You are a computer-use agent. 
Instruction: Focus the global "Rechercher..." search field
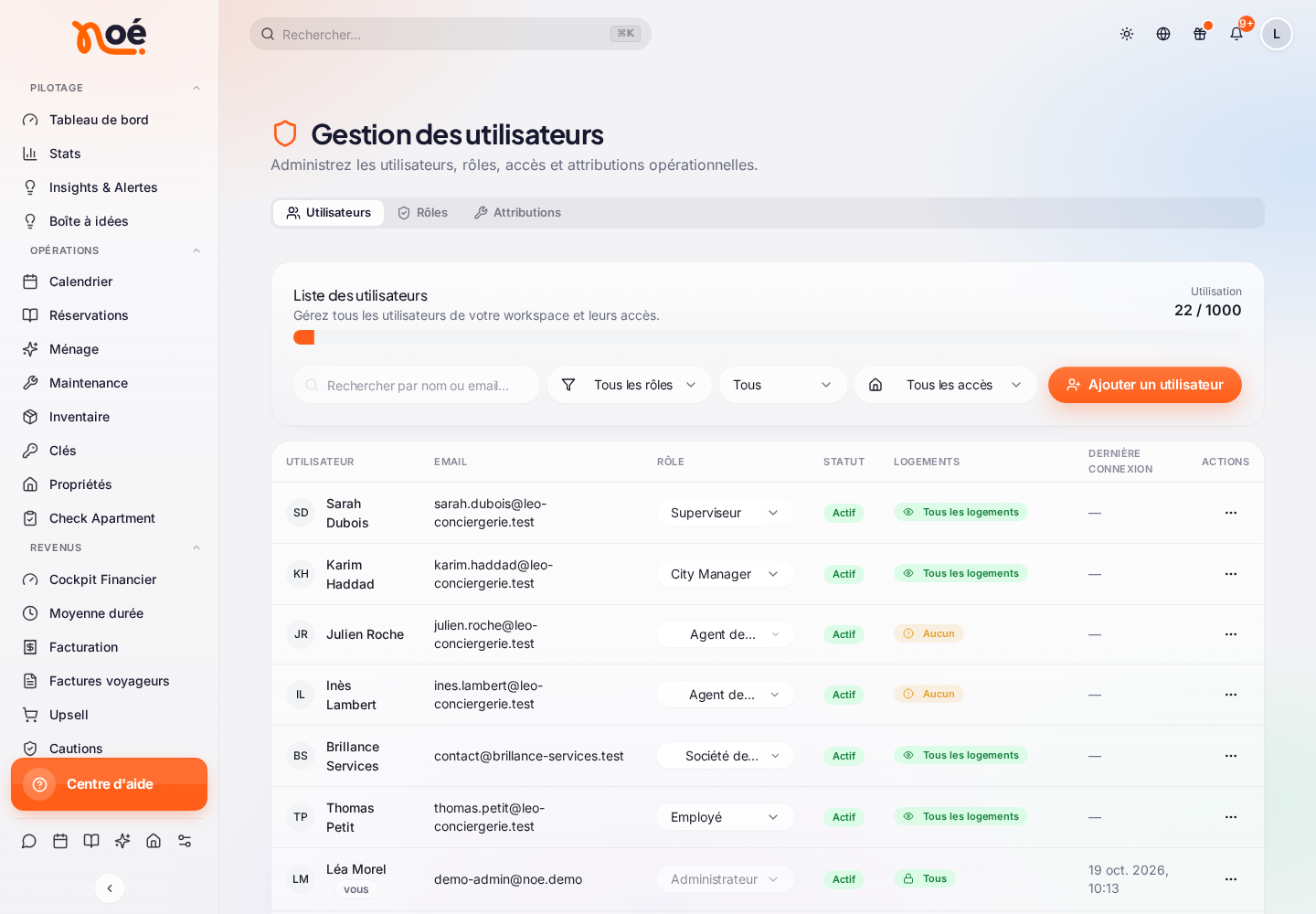451,34
